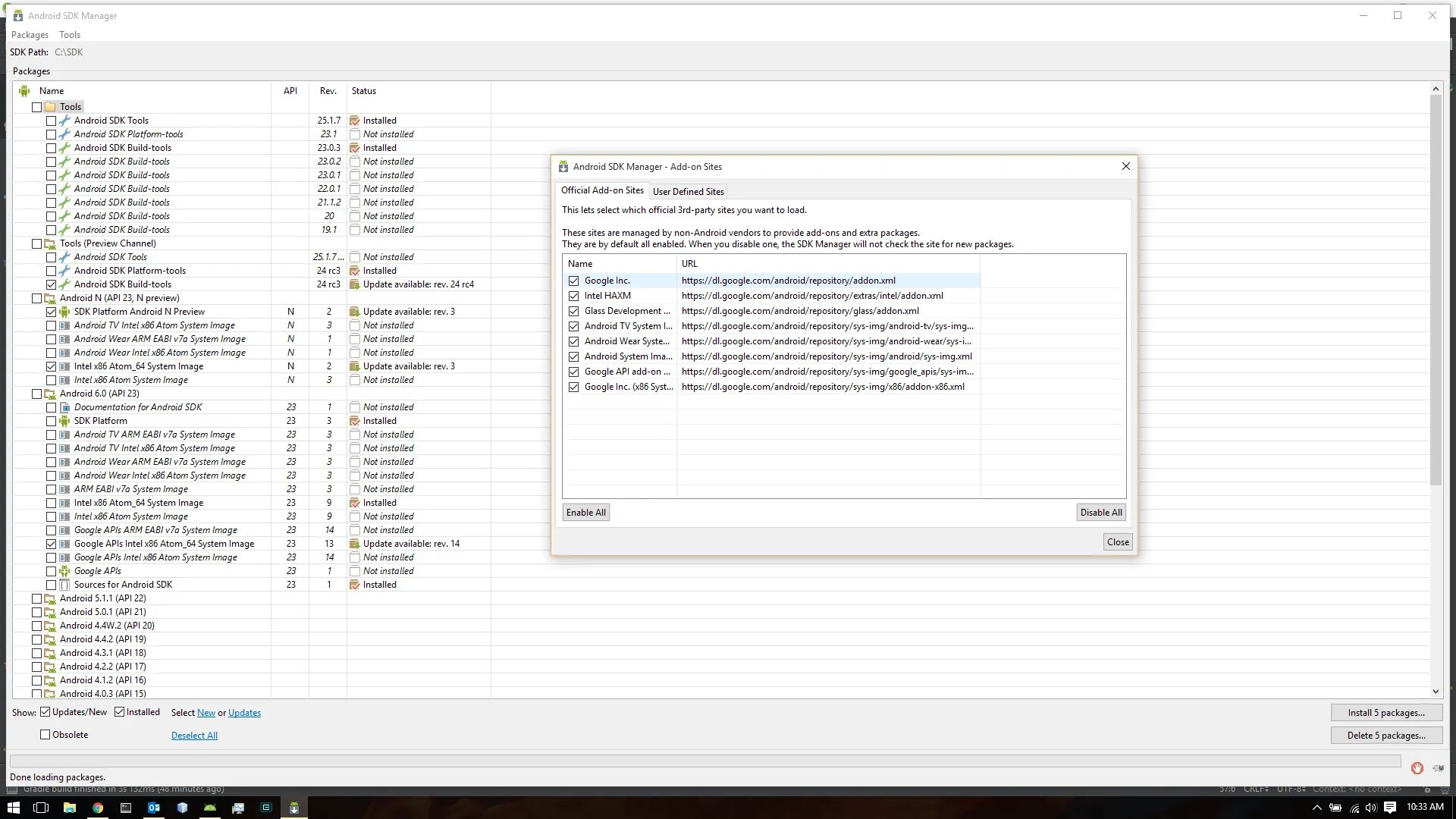This screenshot has height=819, width=1456.
Task: Click Sources for Android SDK package icon
Action: [x=65, y=585]
